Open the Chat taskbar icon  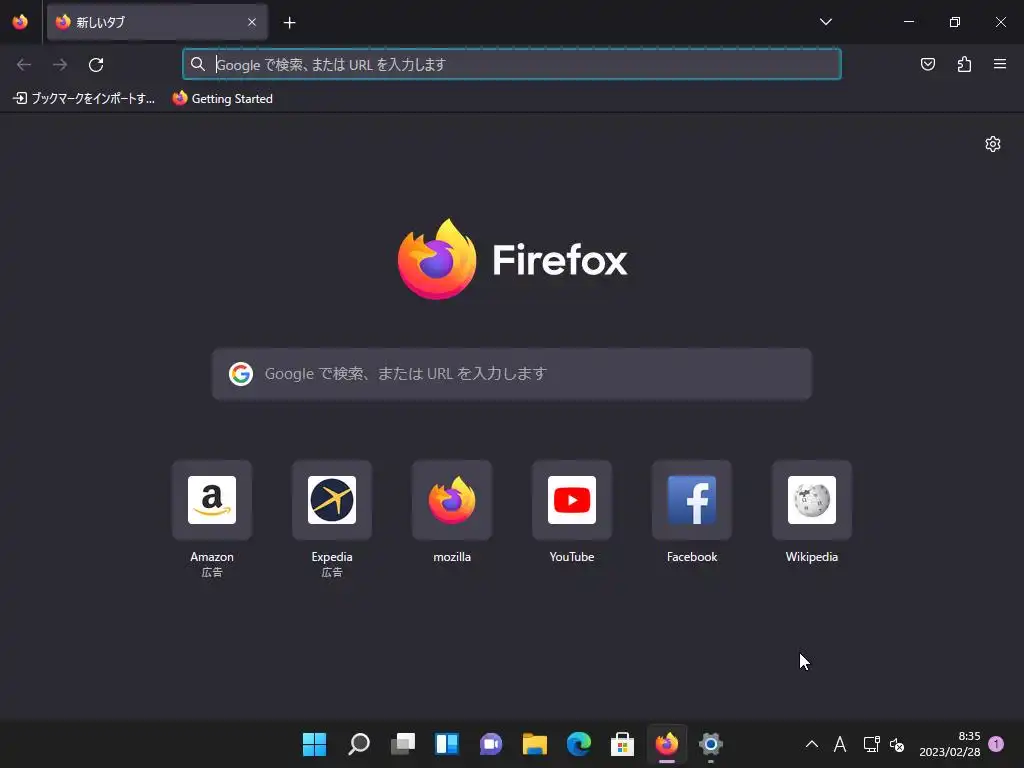click(491, 744)
